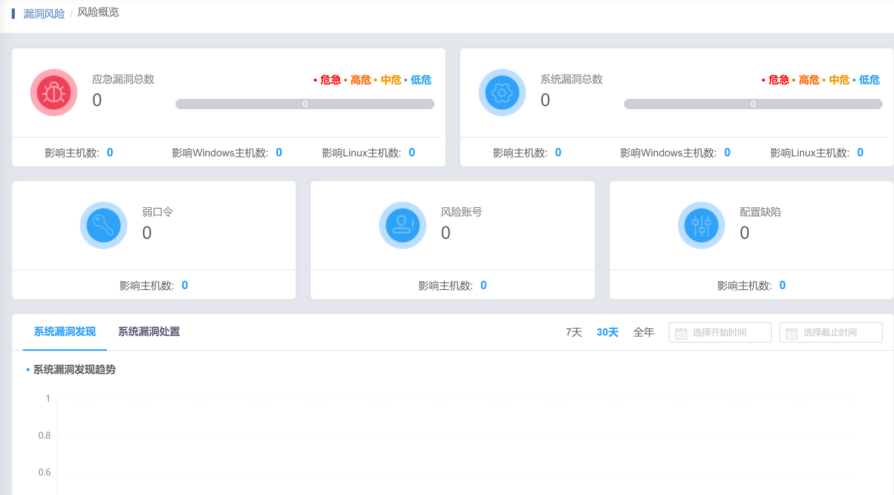894x495 pixels.
Task: Click the blue gear system vulnerability icon
Action: click(x=502, y=92)
